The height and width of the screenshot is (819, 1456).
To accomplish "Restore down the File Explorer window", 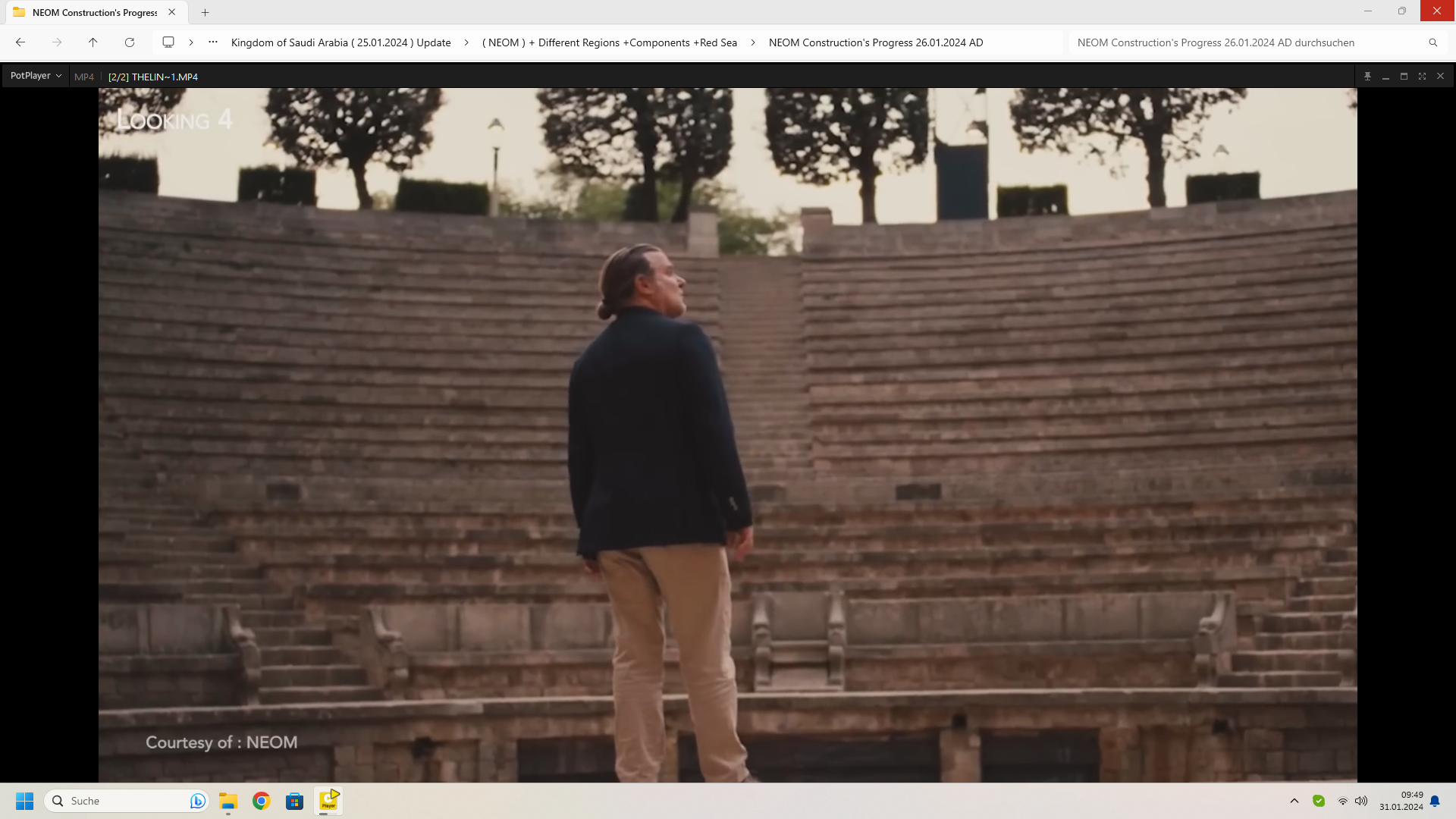I will pyautogui.click(x=1402, y=11).
